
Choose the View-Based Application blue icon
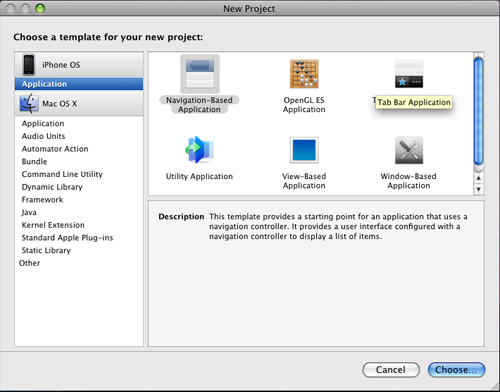click(304, 150)
